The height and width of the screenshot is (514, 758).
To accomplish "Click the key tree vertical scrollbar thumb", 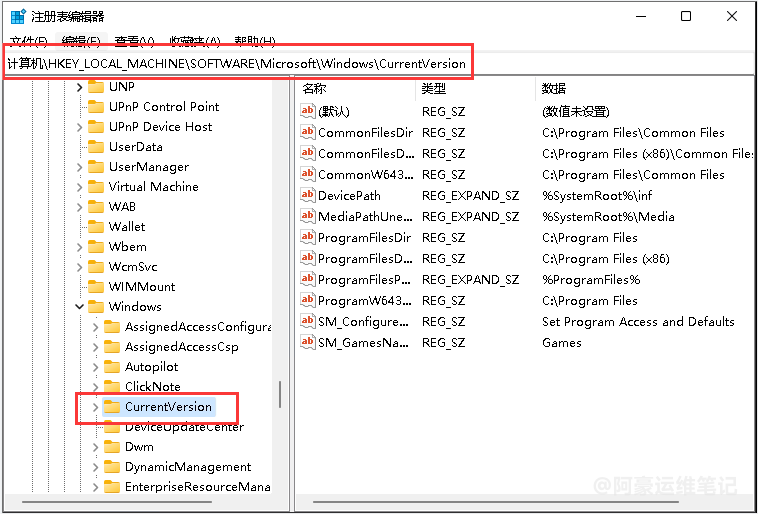I will click(x=280, y=394).
